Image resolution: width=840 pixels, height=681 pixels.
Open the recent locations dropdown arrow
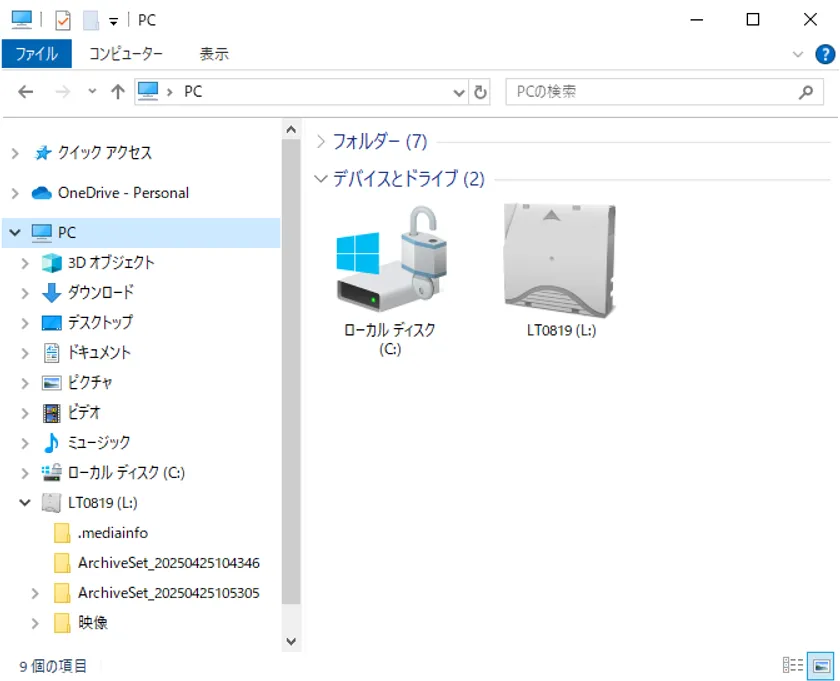pos(92,92)
